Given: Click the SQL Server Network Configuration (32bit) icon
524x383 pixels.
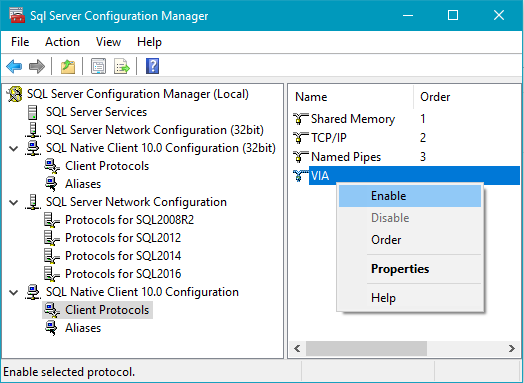Looking at the screenshot, I should pos(33,130).
